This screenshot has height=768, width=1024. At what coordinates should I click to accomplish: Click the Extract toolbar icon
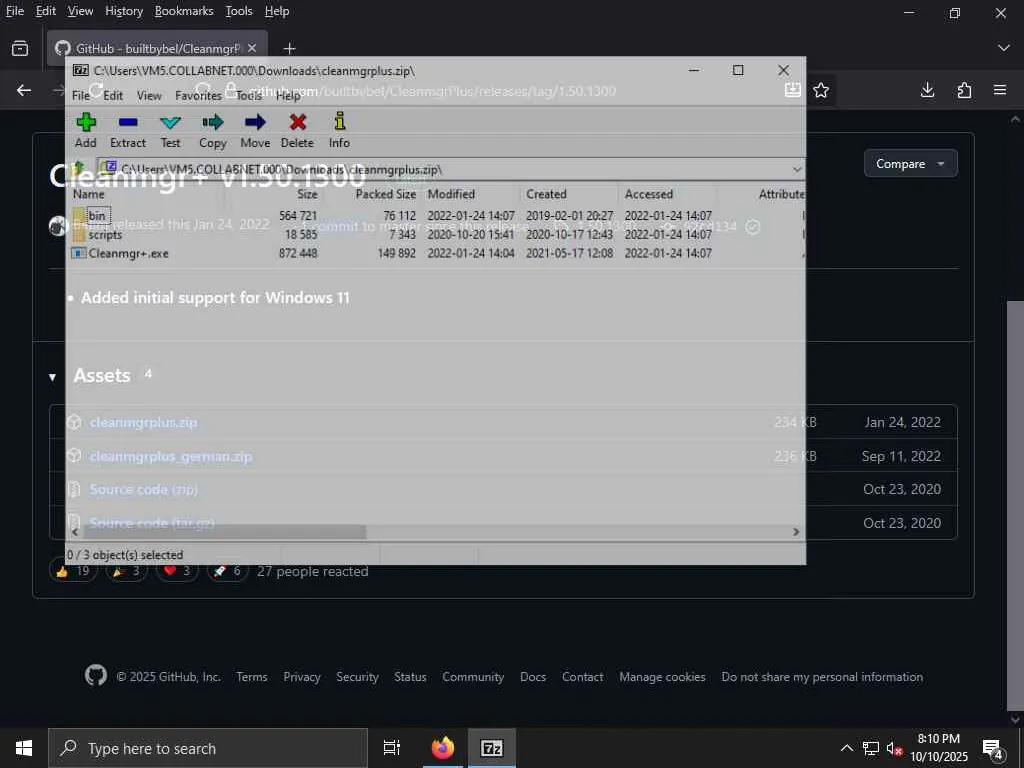128,130
